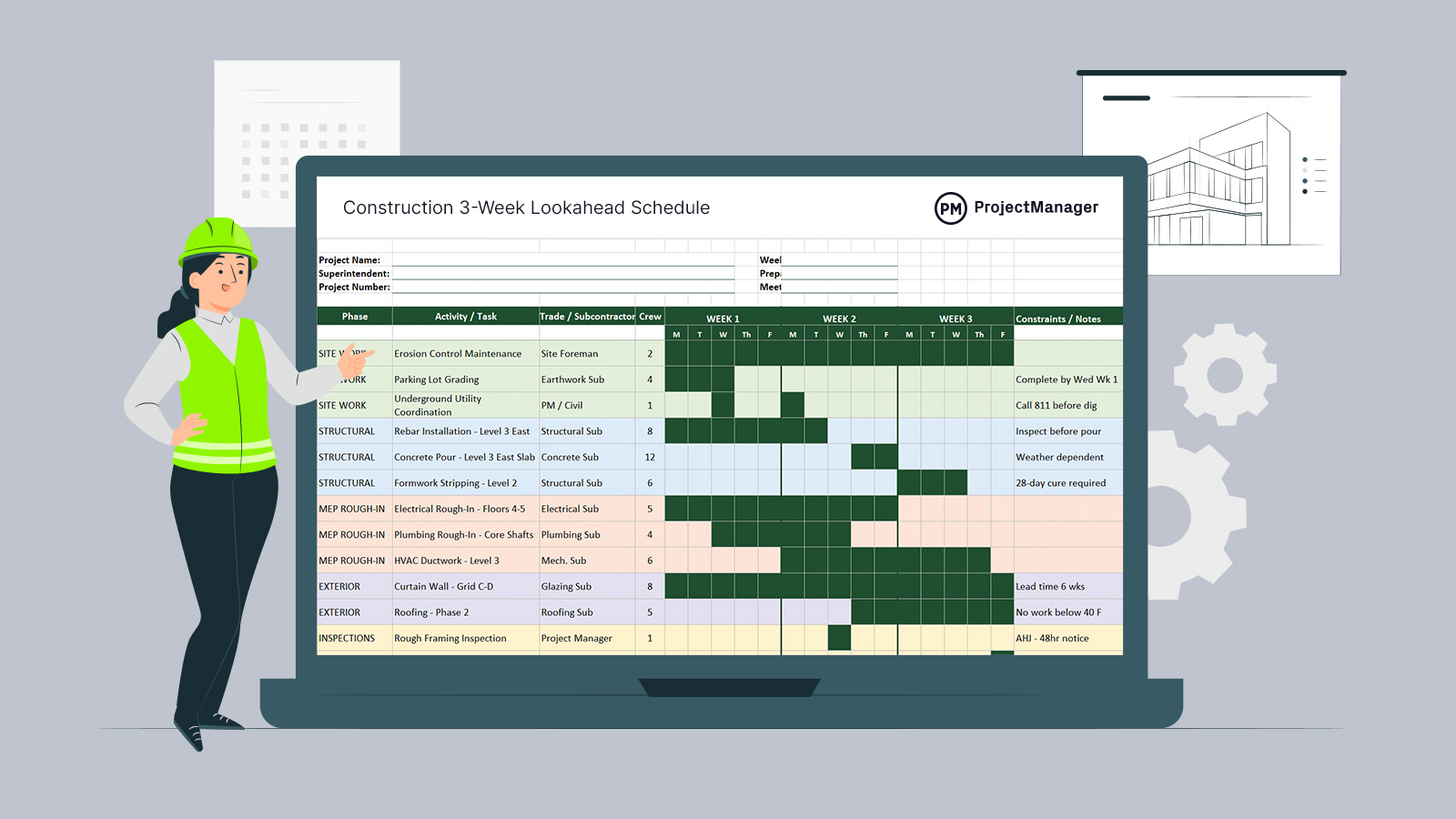Select the 'Underground Utility Coordination' cell
1456x819 pixels.
(x=466, y=405)
